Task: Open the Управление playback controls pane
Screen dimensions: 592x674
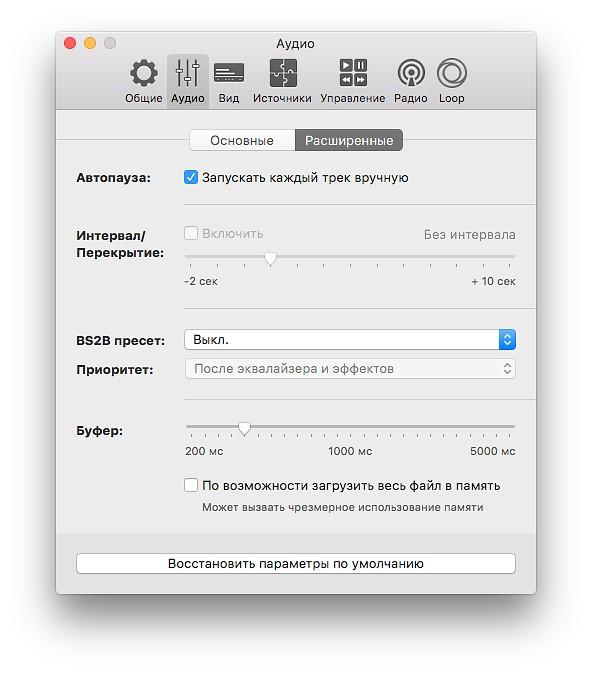Action: (353, 81)
